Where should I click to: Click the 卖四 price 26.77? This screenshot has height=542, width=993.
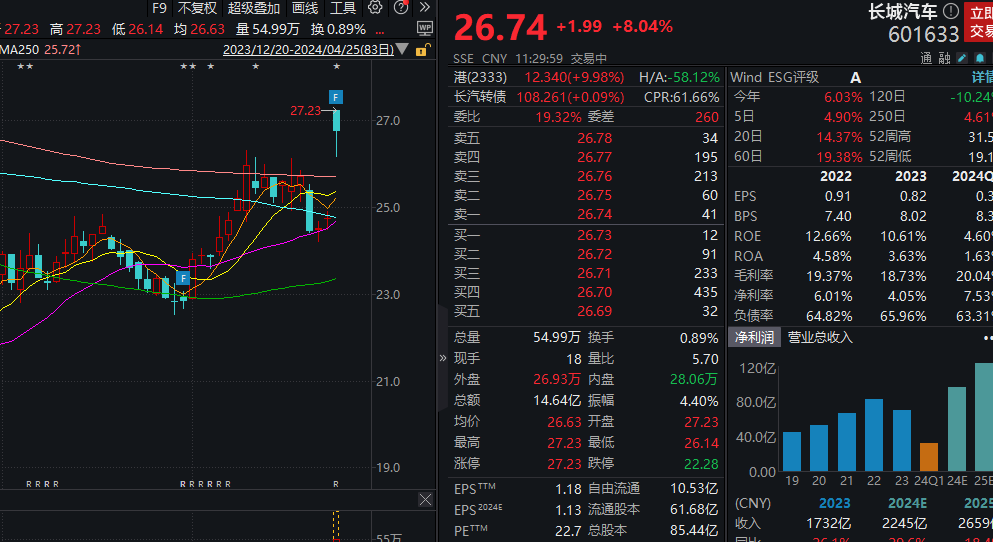pyautogui.click(x=595, y=157)
